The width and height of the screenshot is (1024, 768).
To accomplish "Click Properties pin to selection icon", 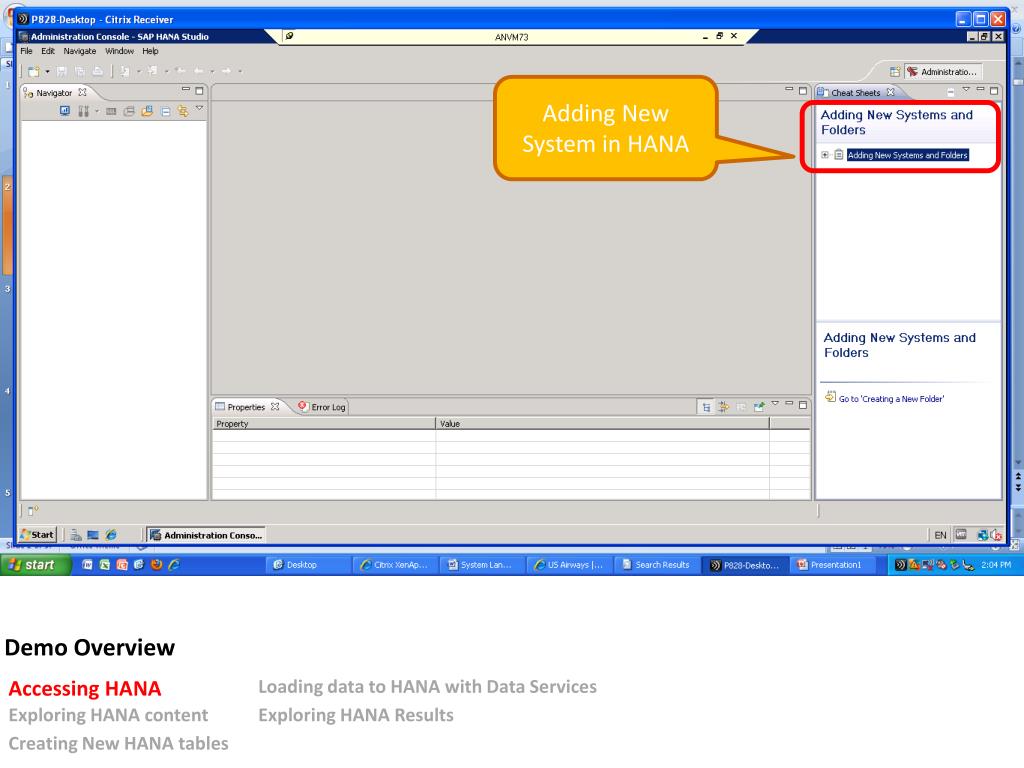I will click(x=758, y=407).
